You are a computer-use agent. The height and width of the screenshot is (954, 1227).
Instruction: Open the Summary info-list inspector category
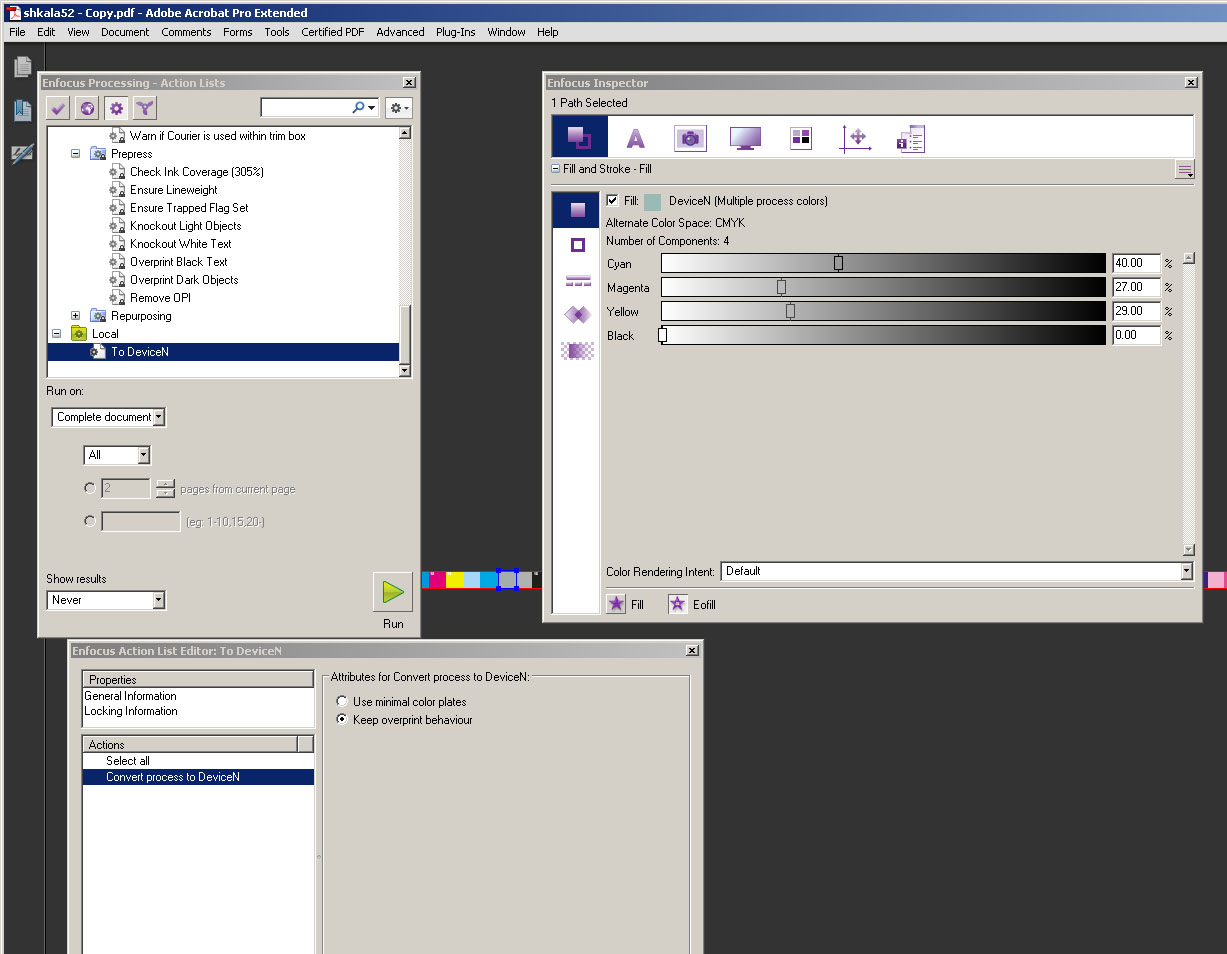click(x=911, y=139)
